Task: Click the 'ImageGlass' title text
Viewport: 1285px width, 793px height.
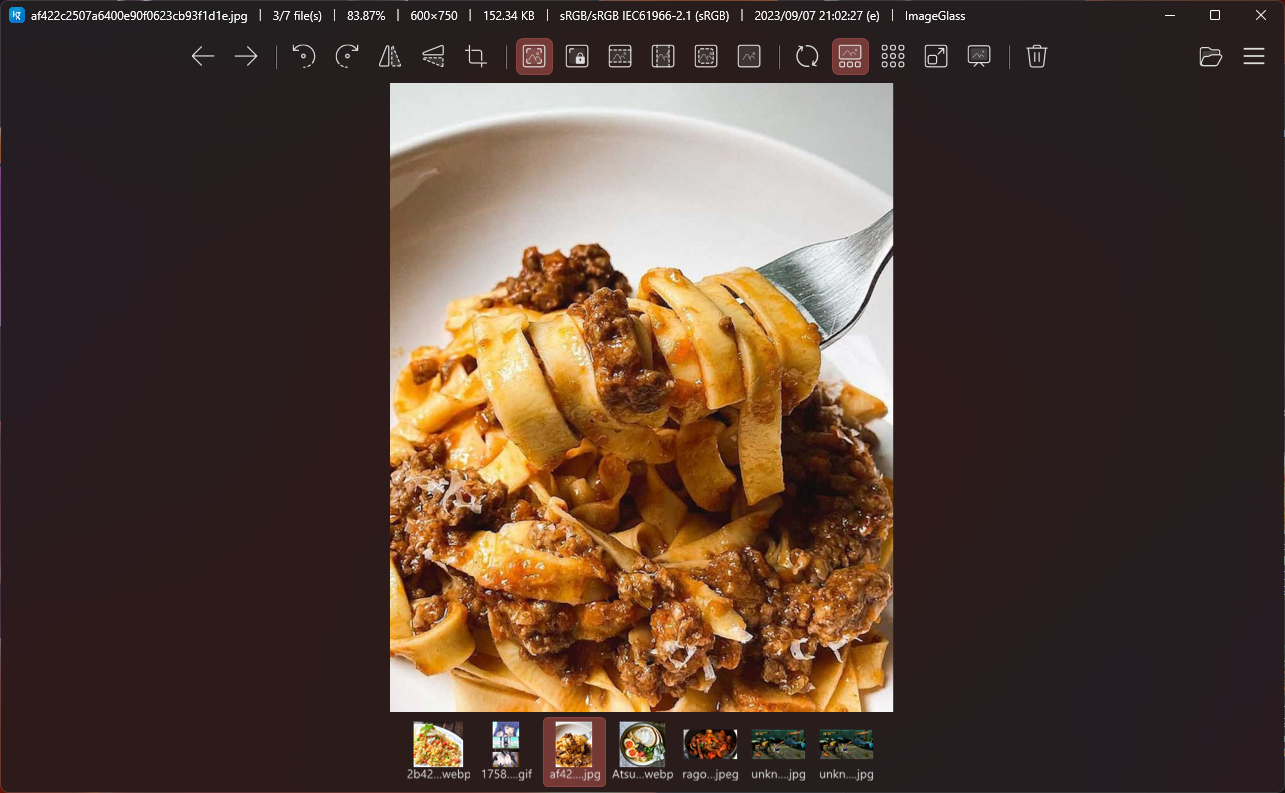Action: [x=935, y=16]
